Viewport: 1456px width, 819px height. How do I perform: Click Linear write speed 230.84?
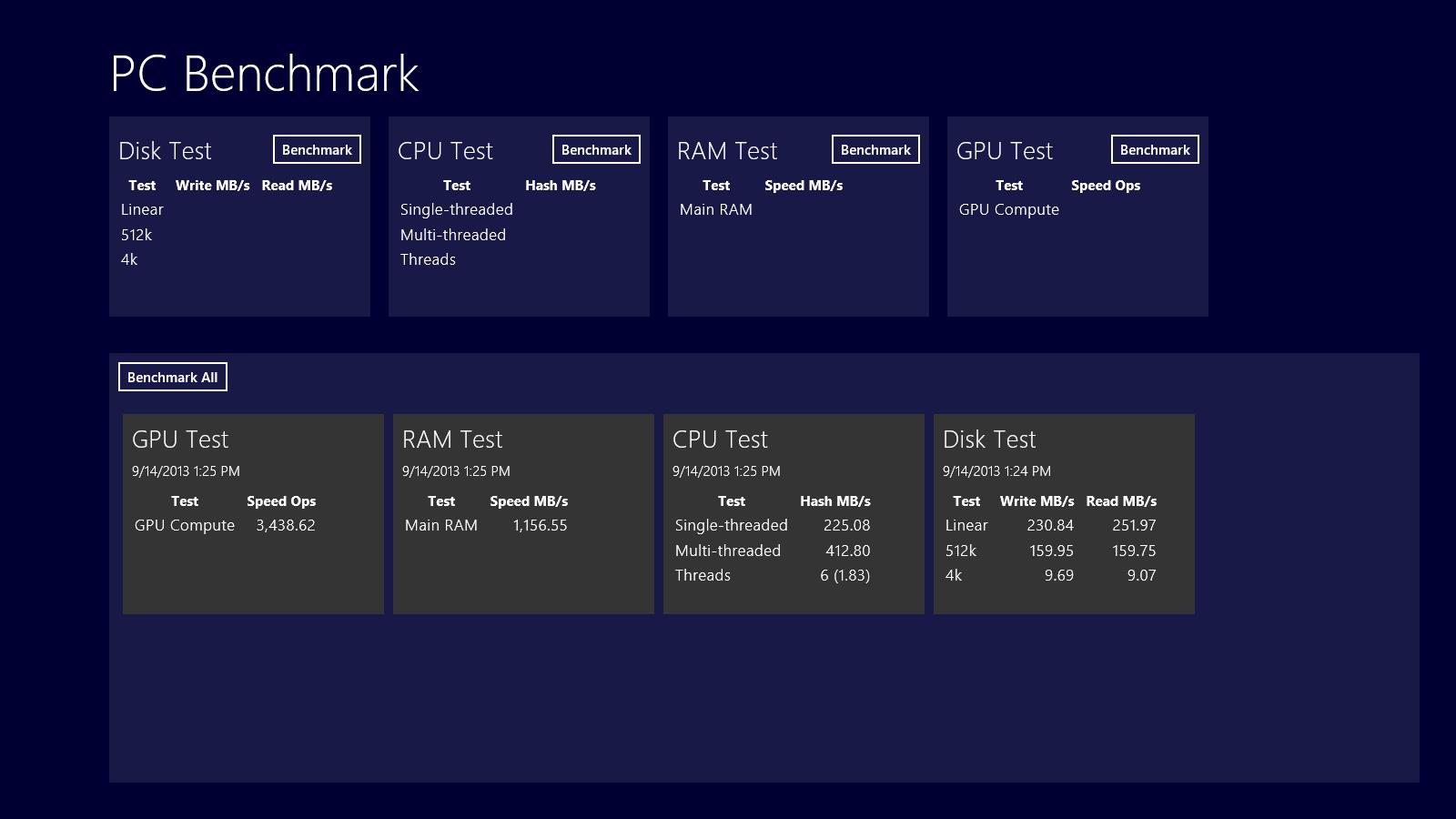click(x=1050, y=525)
